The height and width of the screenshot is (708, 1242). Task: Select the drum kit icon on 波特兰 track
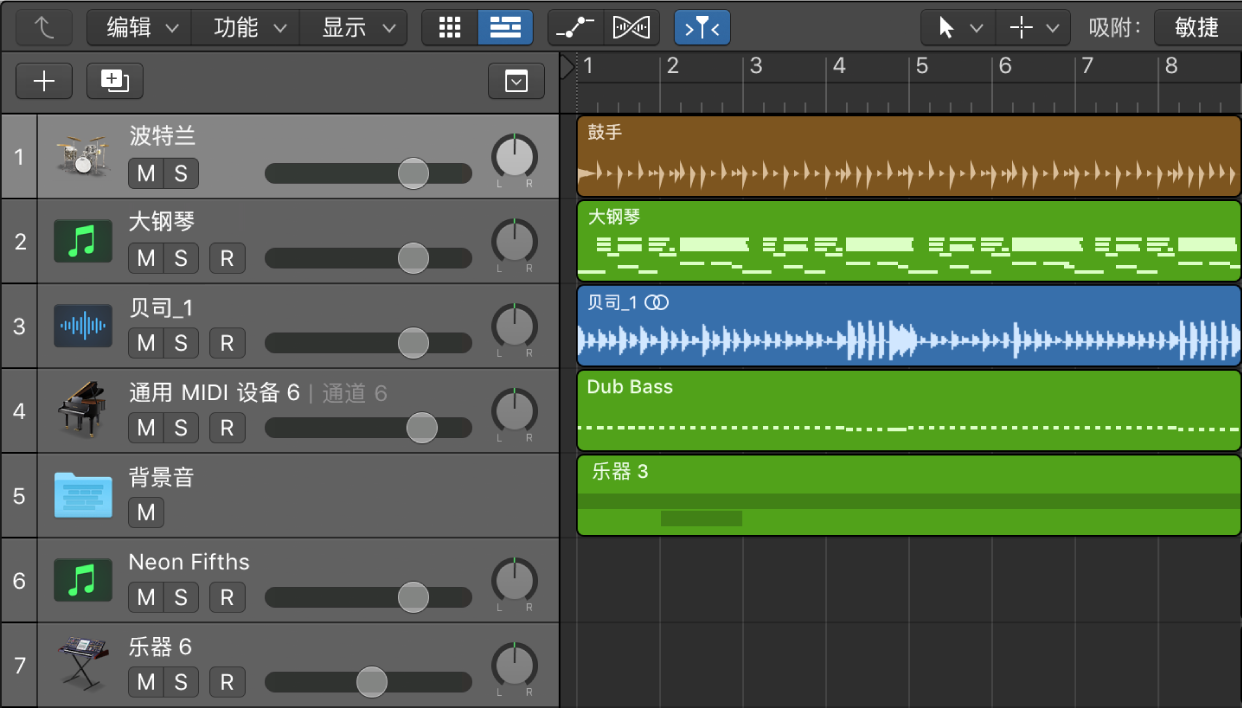[82, 157]
